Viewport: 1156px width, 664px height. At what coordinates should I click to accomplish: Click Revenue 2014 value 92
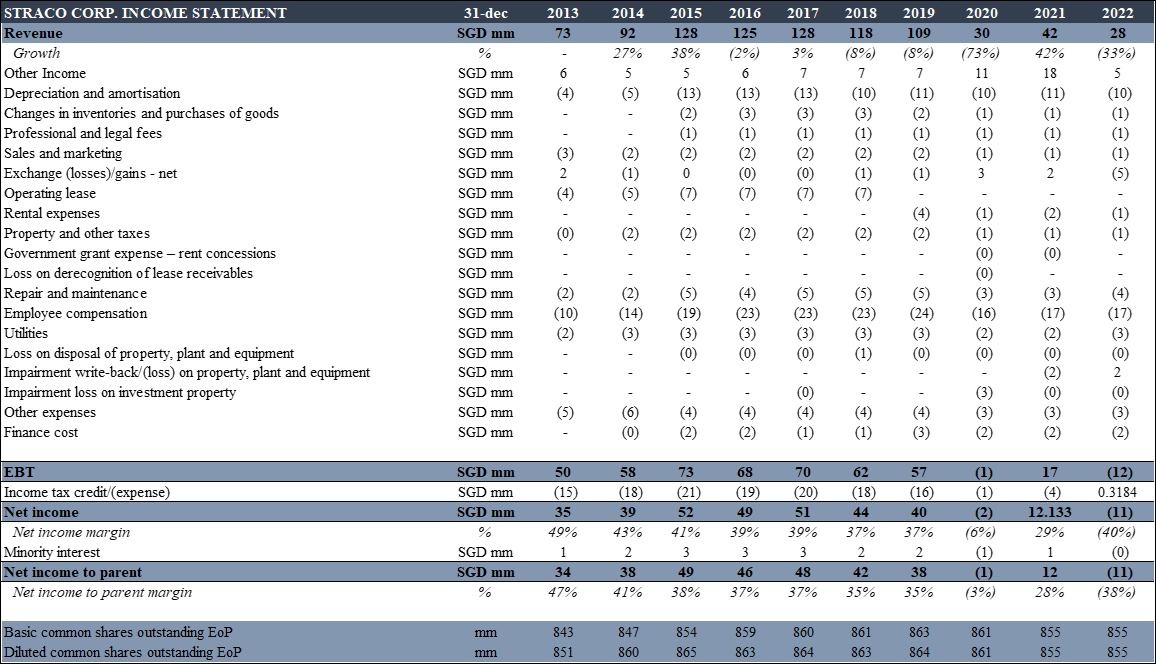(627, 33)
